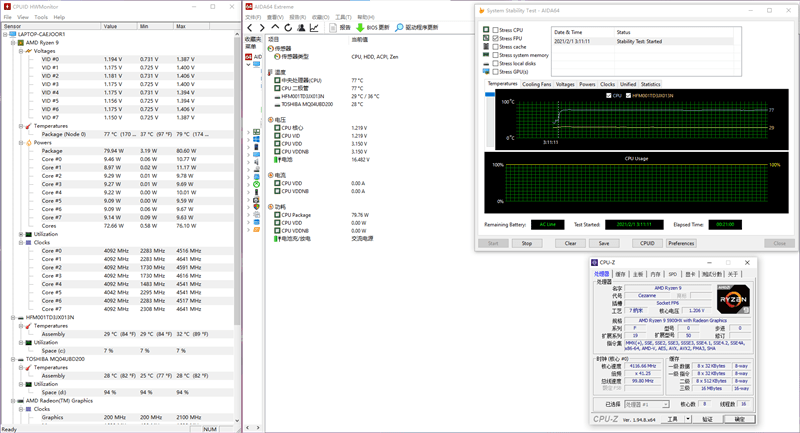Click Clear button in stability test
Image resolution: width=800 pixels, height=433 pixels.
[570, 243]
